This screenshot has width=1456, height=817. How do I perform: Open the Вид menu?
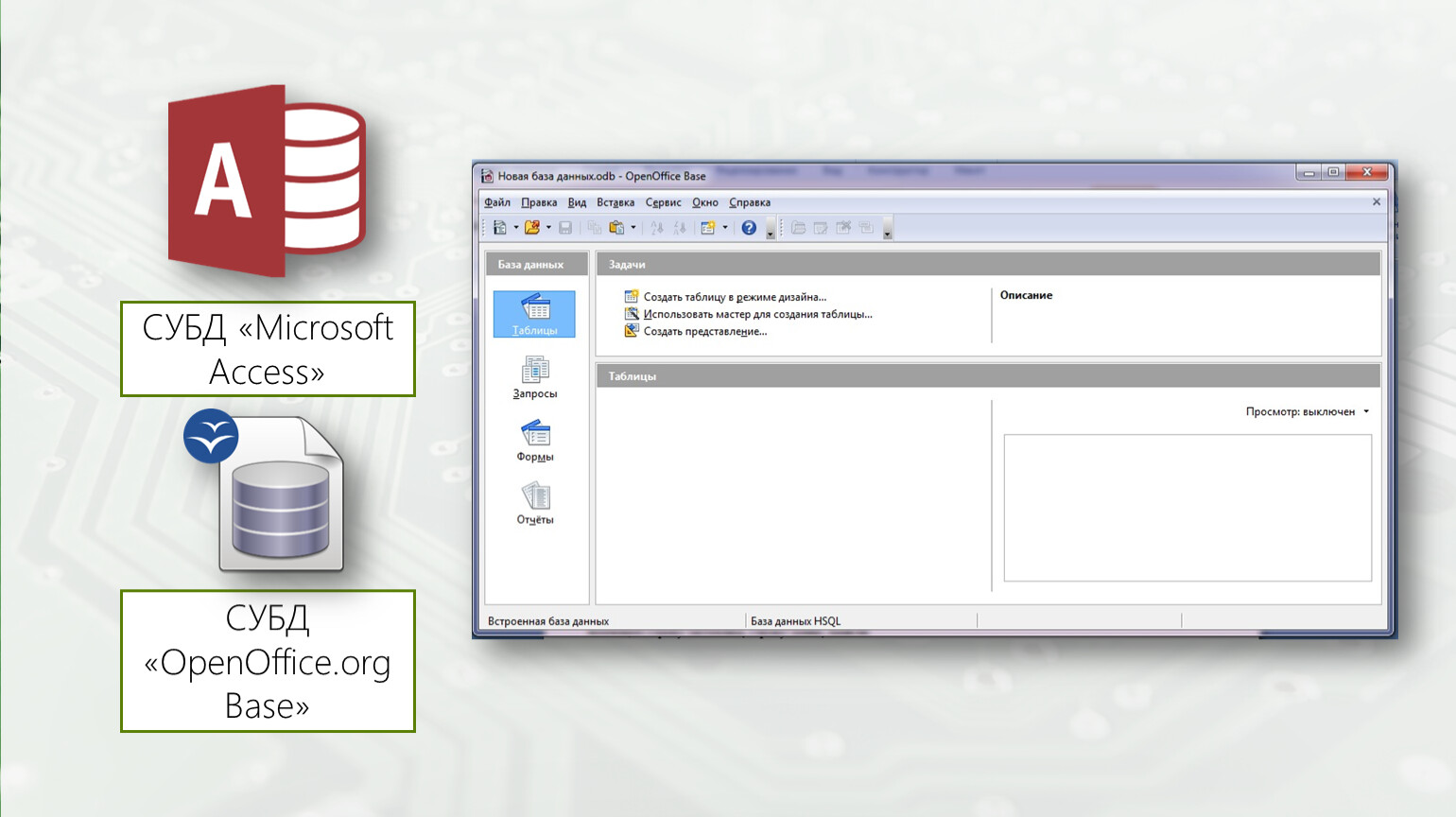pos(577,202)
